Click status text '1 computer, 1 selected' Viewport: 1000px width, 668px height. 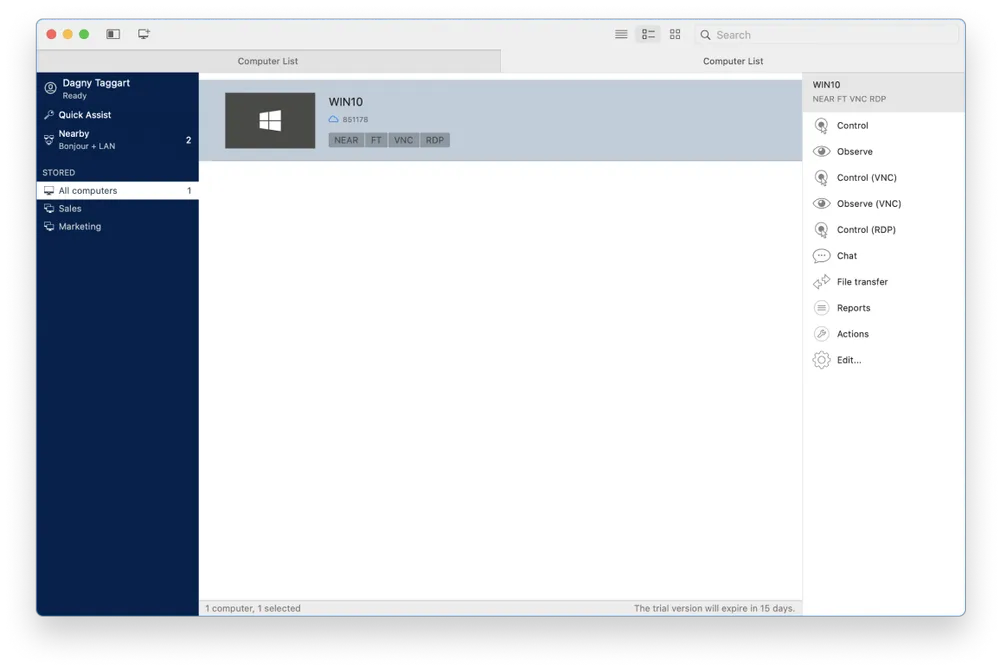pyautogui.click(x=253, y=609)
